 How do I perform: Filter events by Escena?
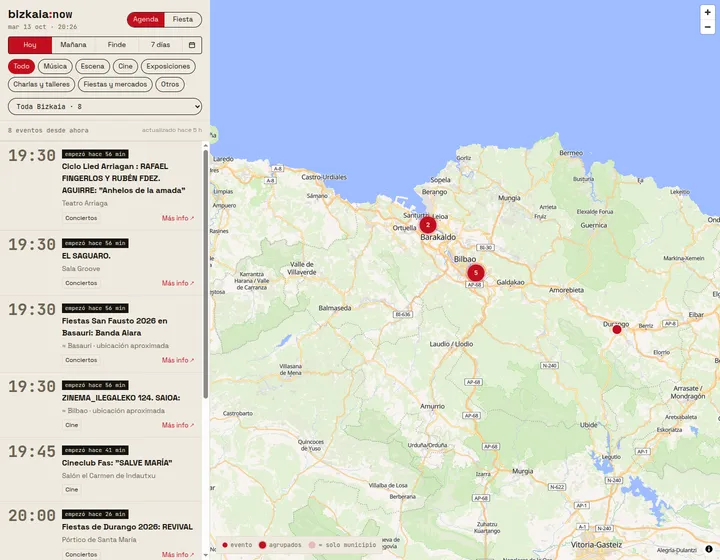pyautogui.click(x=92, y=66)
